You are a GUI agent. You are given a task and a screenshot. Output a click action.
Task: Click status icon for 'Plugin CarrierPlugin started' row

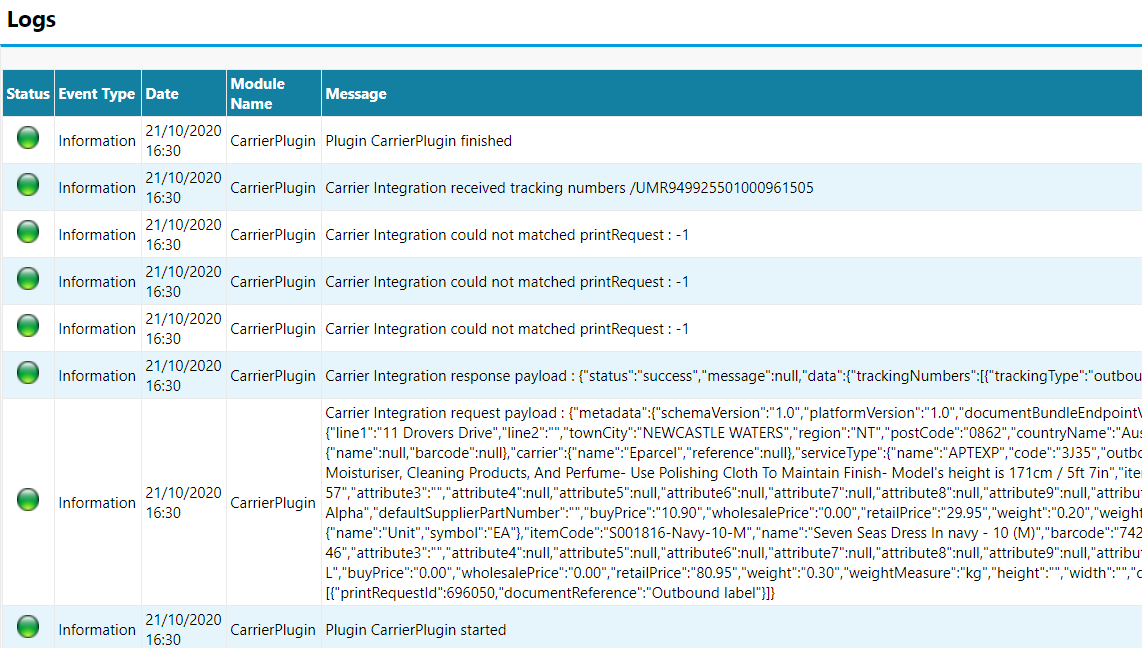click(28, 629)
